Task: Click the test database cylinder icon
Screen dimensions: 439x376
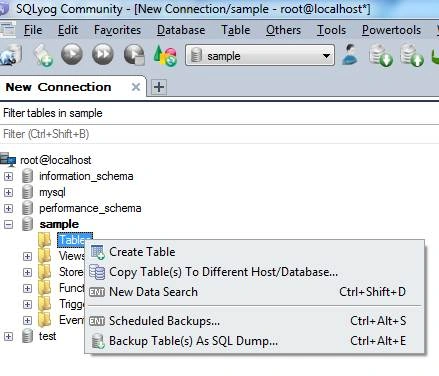Action: coord(27,336)
